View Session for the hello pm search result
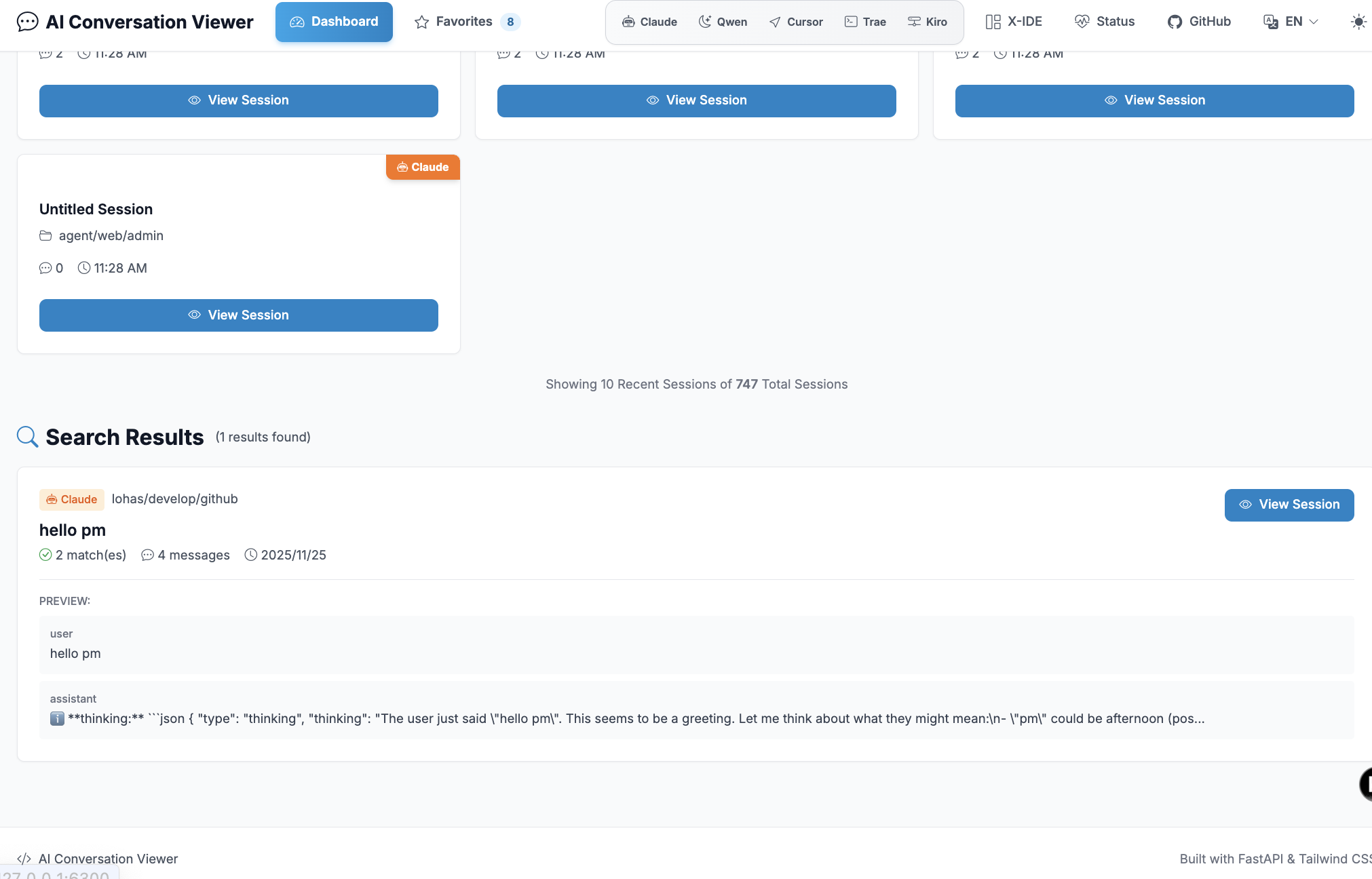 coord(1289,505)
